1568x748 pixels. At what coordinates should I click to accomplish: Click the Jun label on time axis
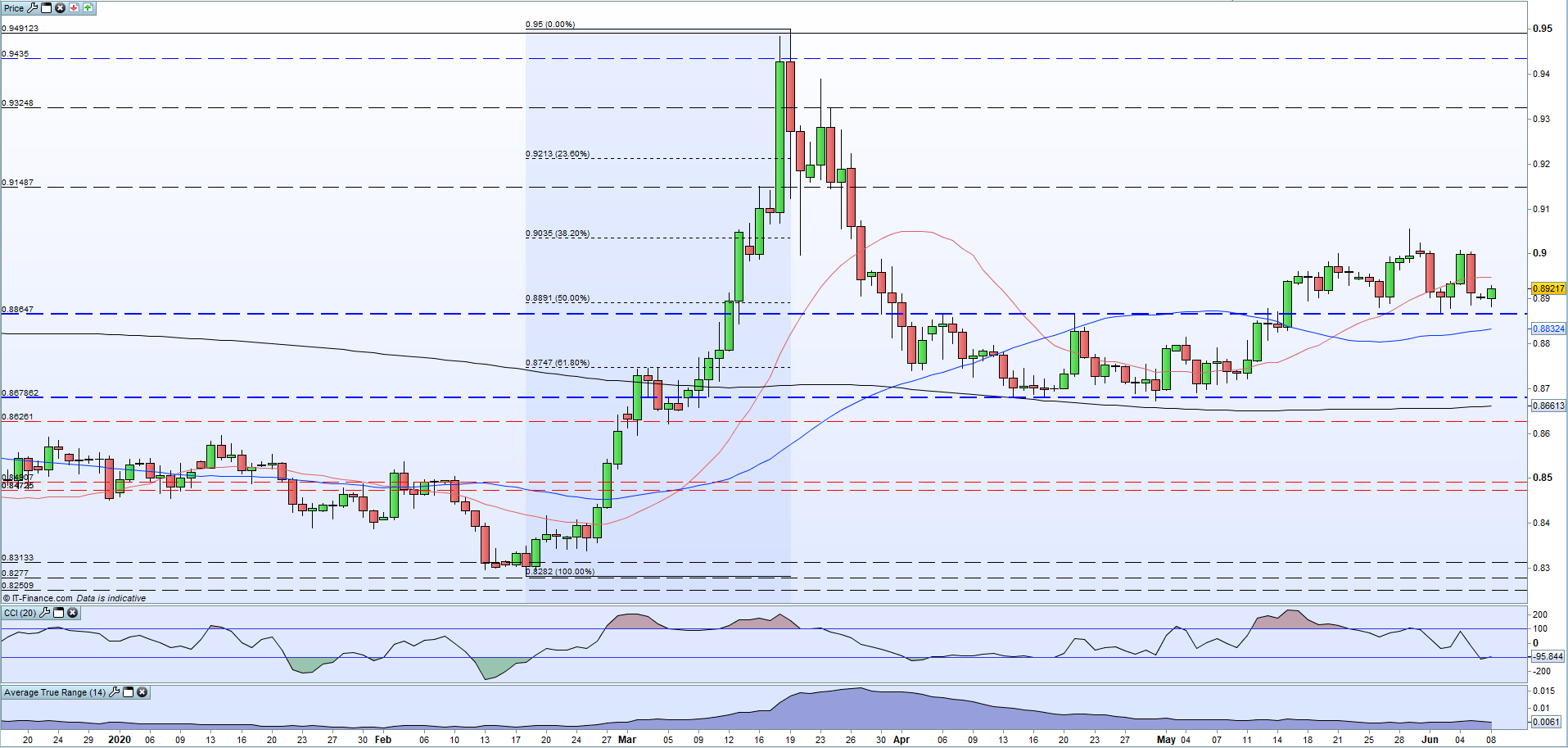[x=1430, y=740]
